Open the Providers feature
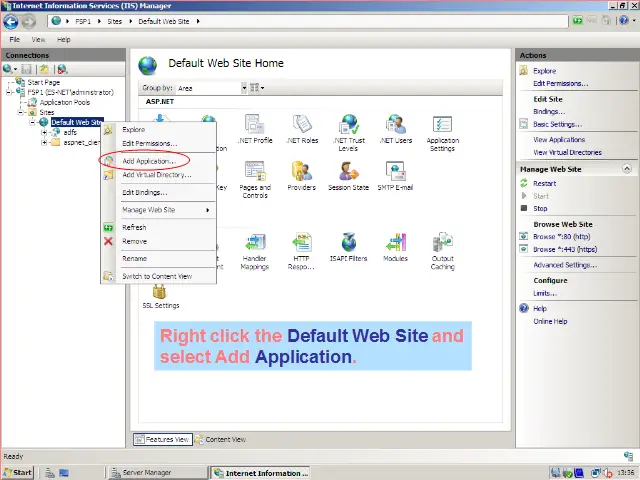 (x=302, y=176)
